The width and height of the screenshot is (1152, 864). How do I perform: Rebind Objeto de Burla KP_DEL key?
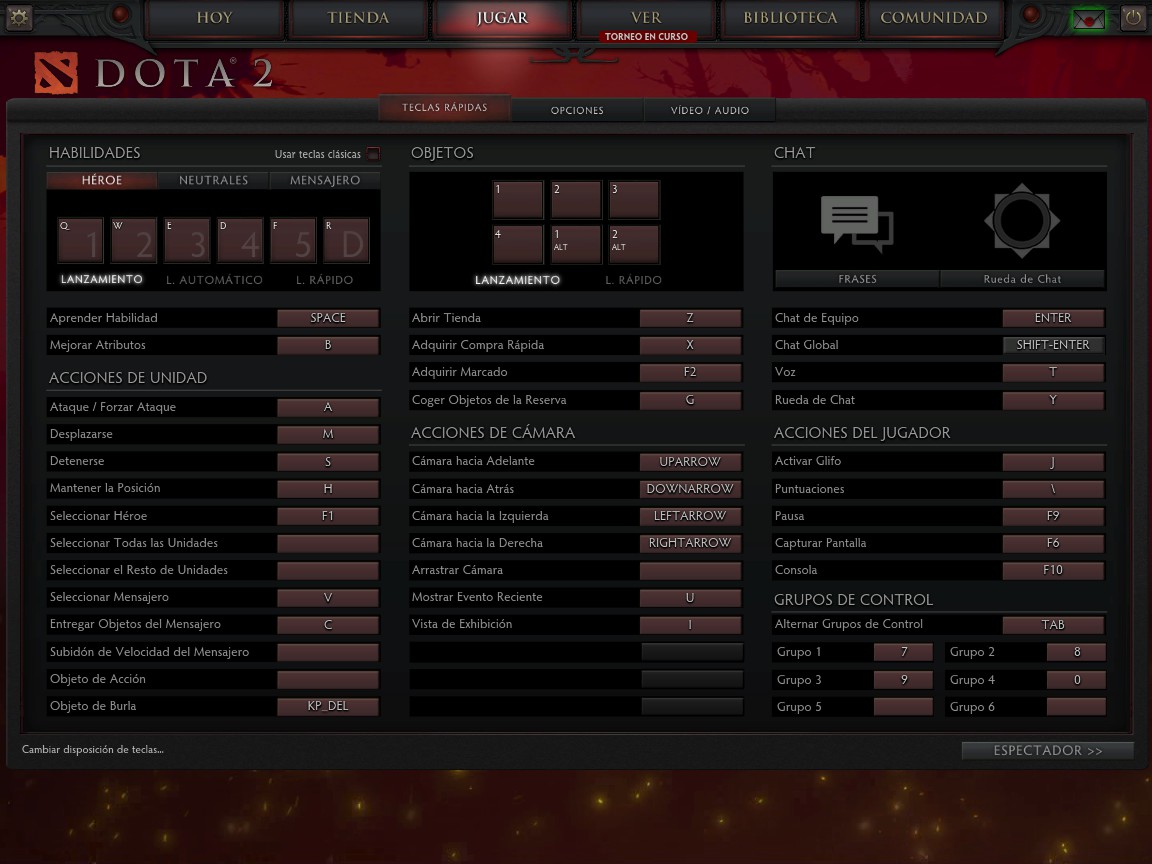[328, 706]
